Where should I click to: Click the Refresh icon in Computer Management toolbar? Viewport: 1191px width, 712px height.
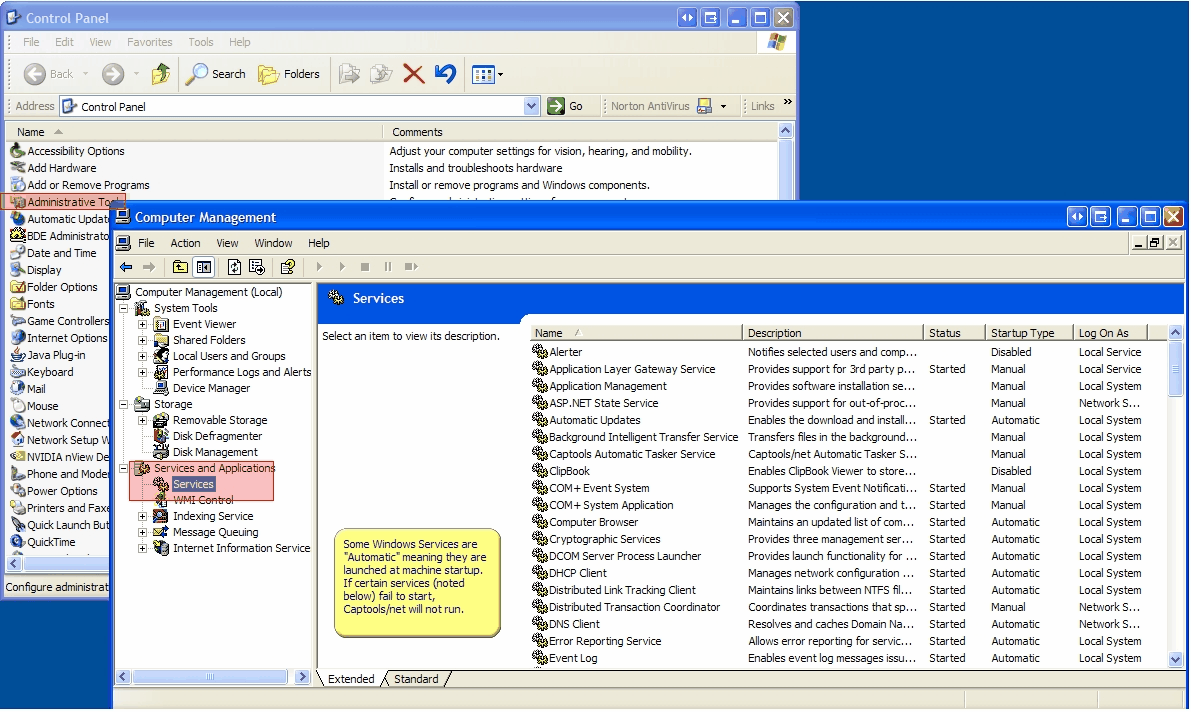coord(235,266)
